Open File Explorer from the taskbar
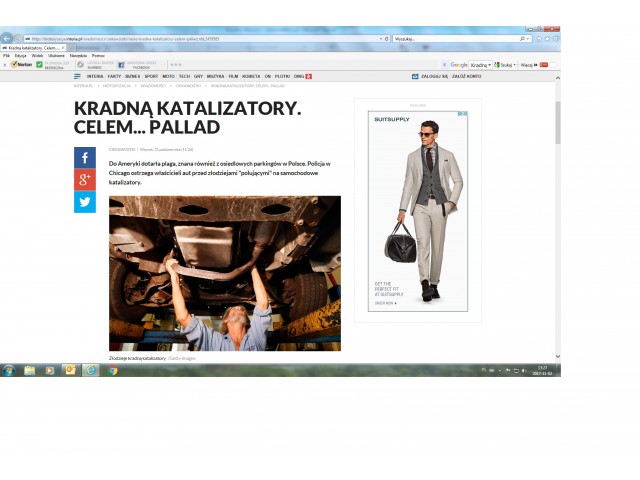640x480 pixels. point(30,370)
